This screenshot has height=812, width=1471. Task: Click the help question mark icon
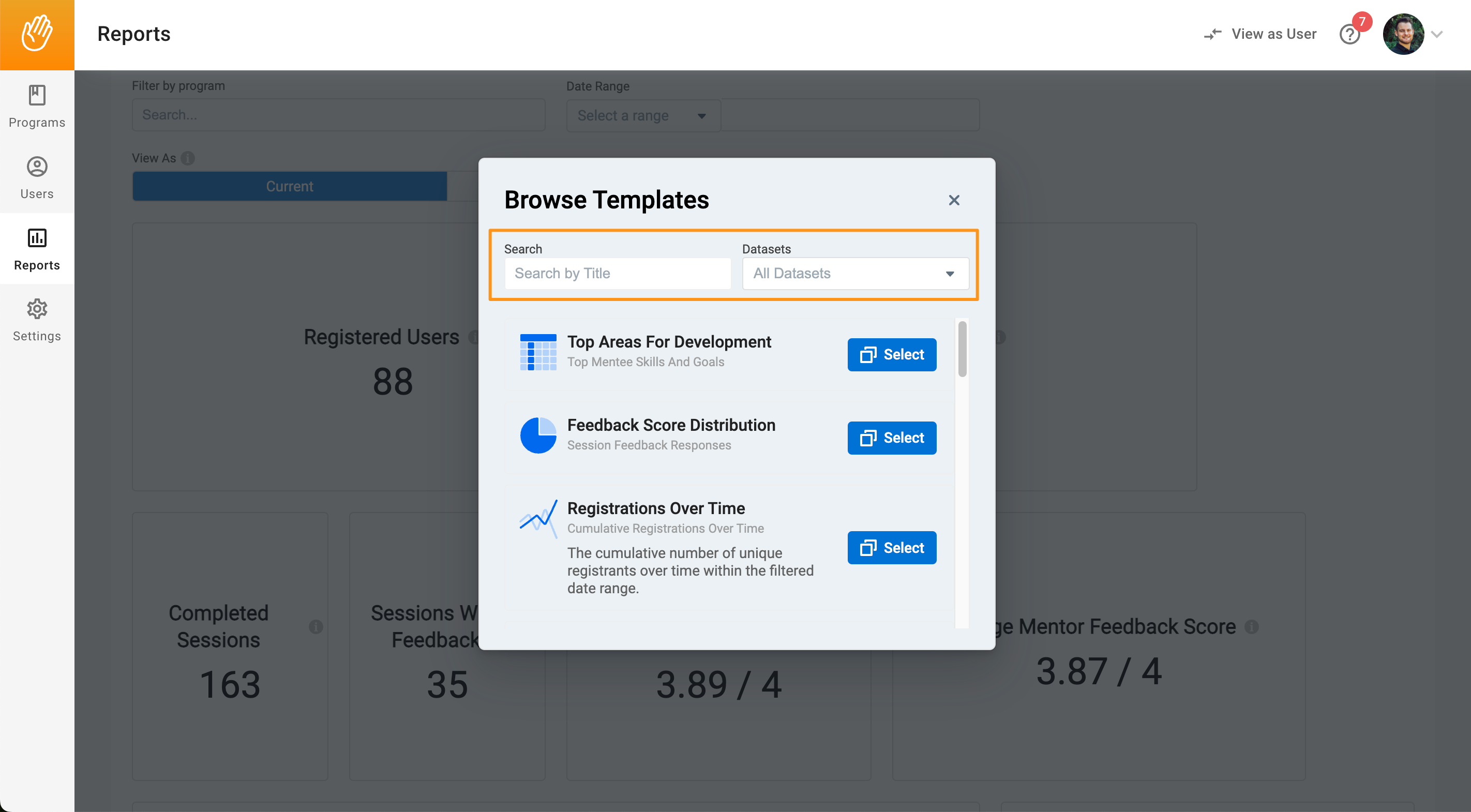[1350, 35]
